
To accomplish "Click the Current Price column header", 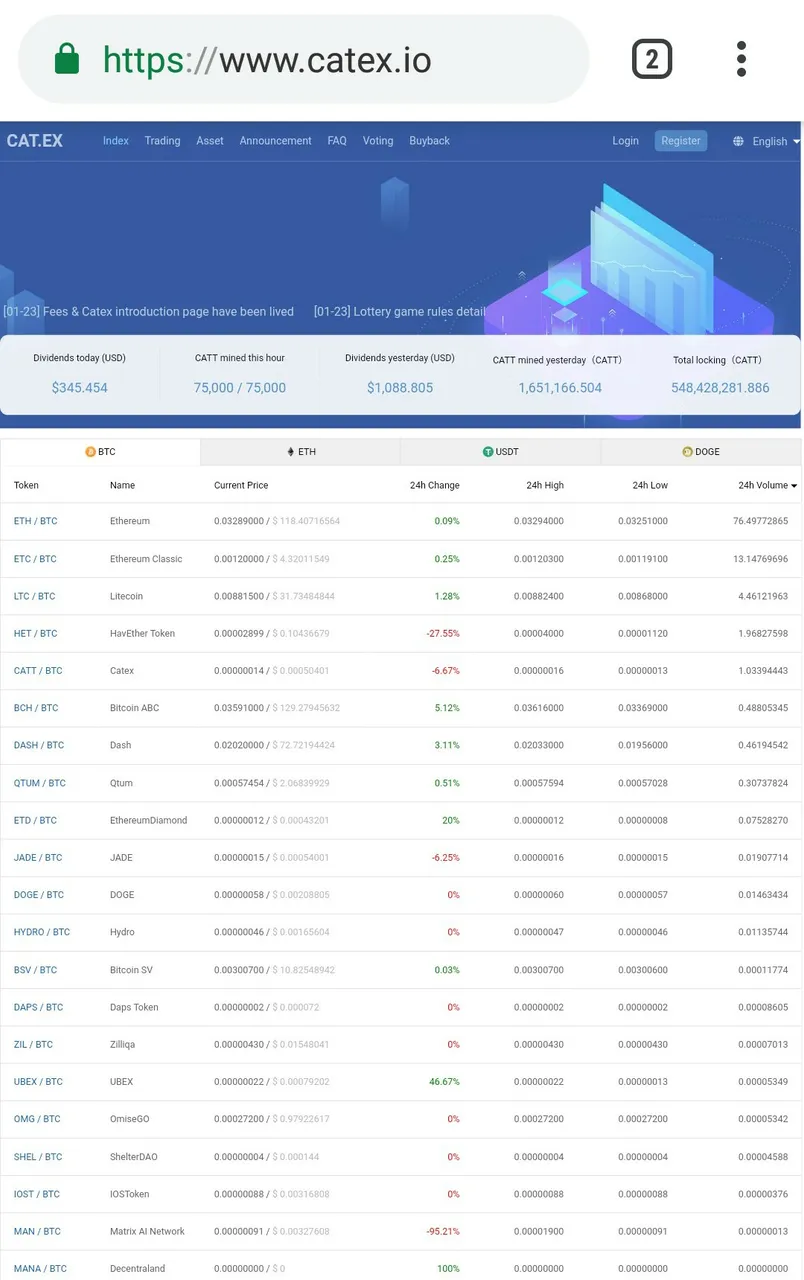I will click(x=241, y=486).
